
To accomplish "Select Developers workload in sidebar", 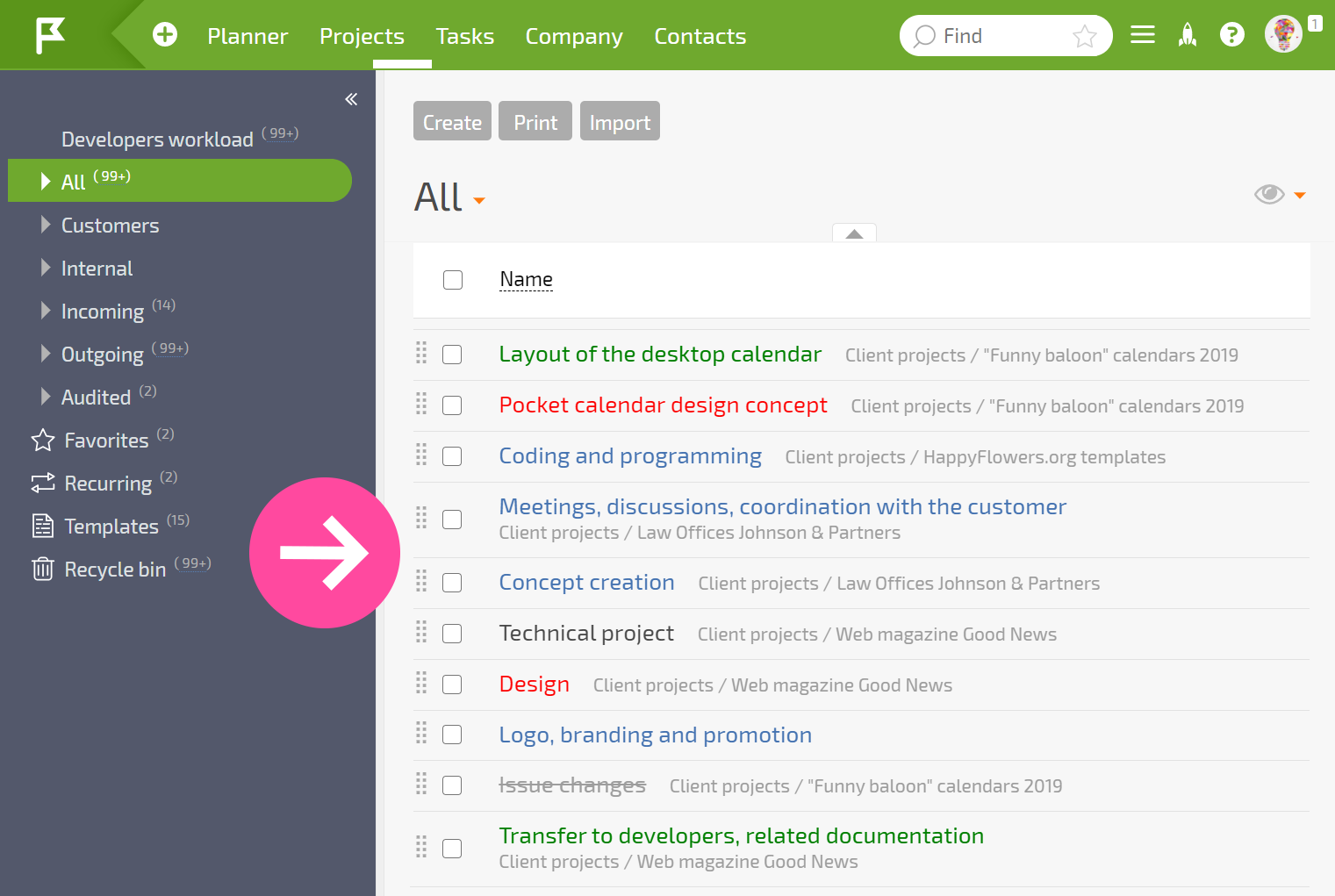I will [x=157, y=139].
